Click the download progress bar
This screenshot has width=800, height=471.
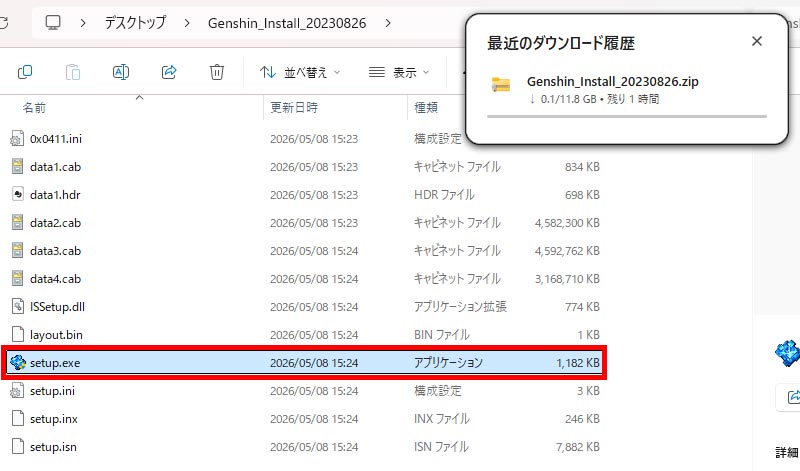[627, 116]
